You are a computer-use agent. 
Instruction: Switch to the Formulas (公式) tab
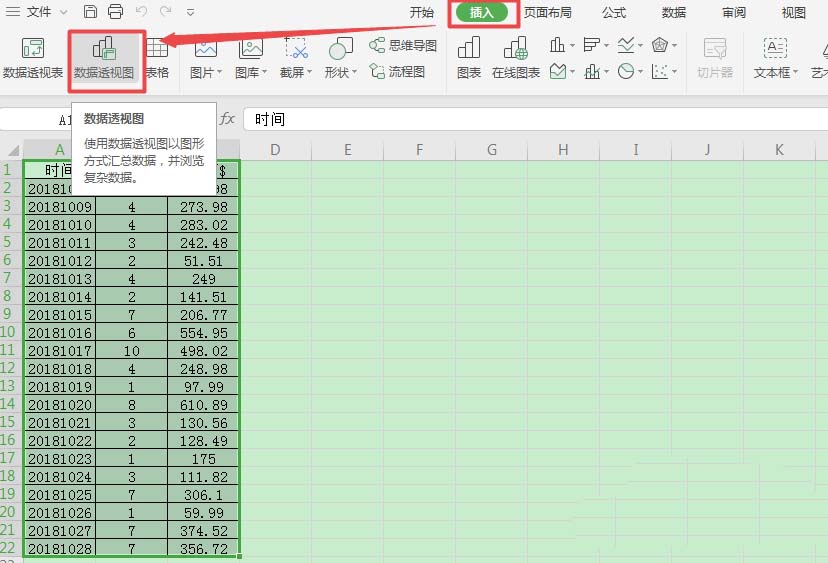(614, 13)
